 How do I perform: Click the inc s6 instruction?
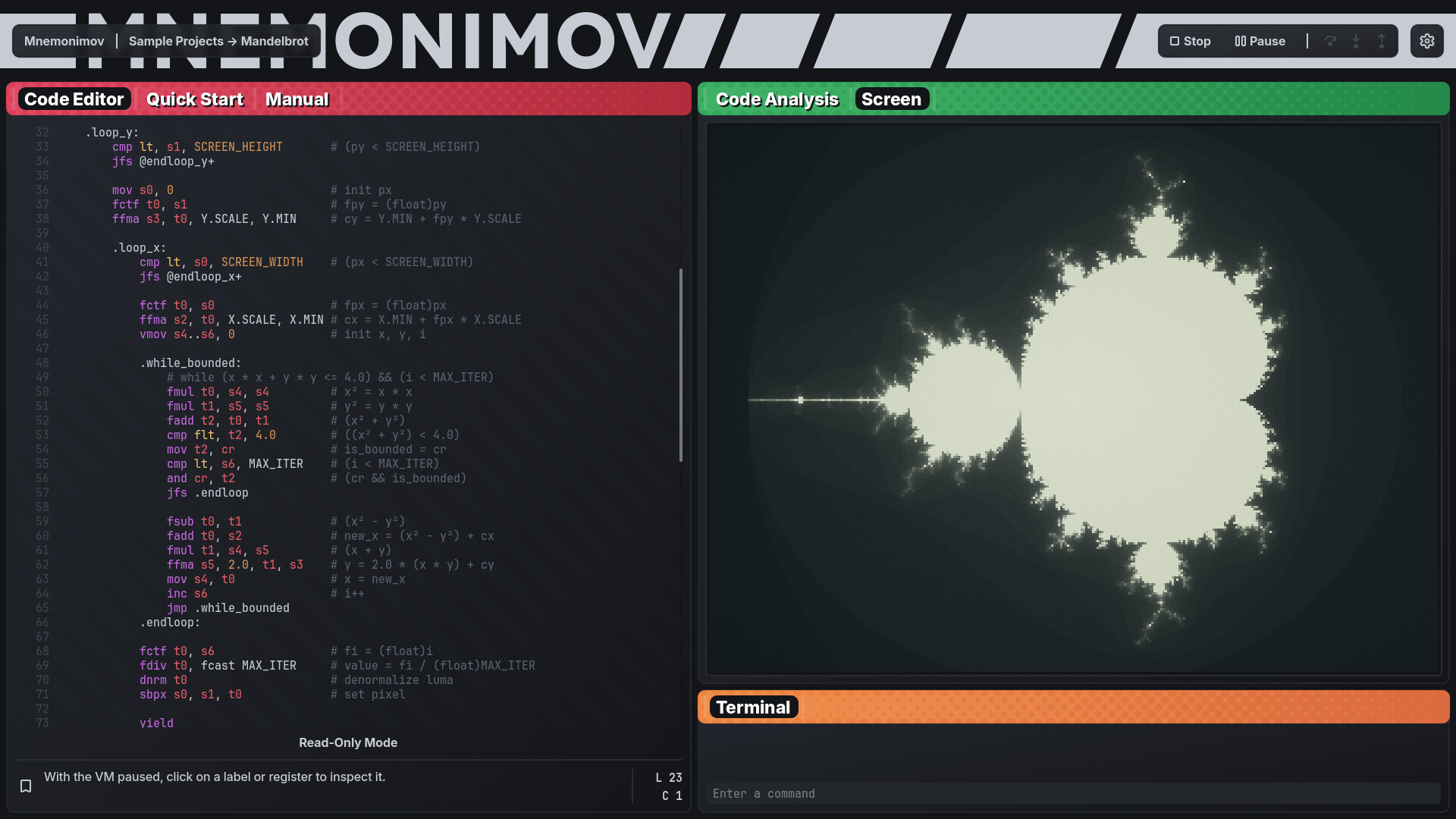pos(187,594)
